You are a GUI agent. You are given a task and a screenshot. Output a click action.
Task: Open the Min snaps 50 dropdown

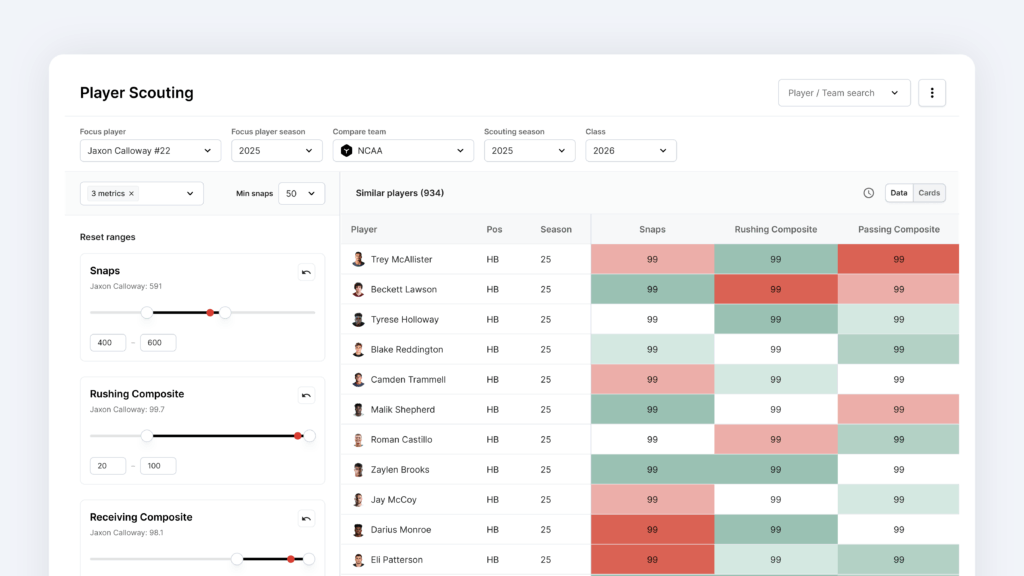coord(301,194)
